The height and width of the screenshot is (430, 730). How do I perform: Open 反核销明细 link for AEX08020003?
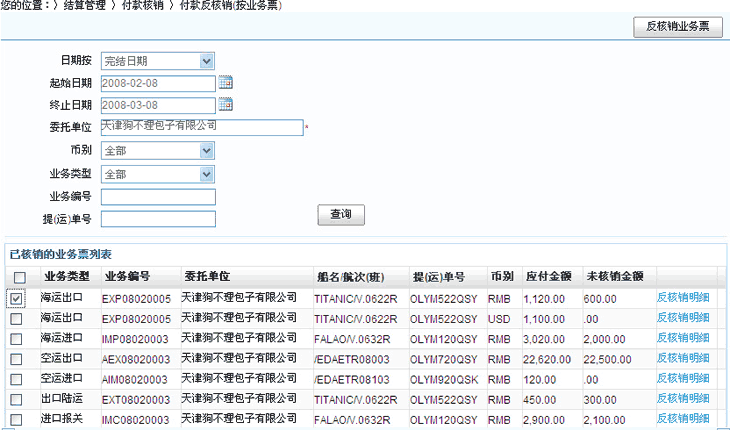tap(683, 358)
